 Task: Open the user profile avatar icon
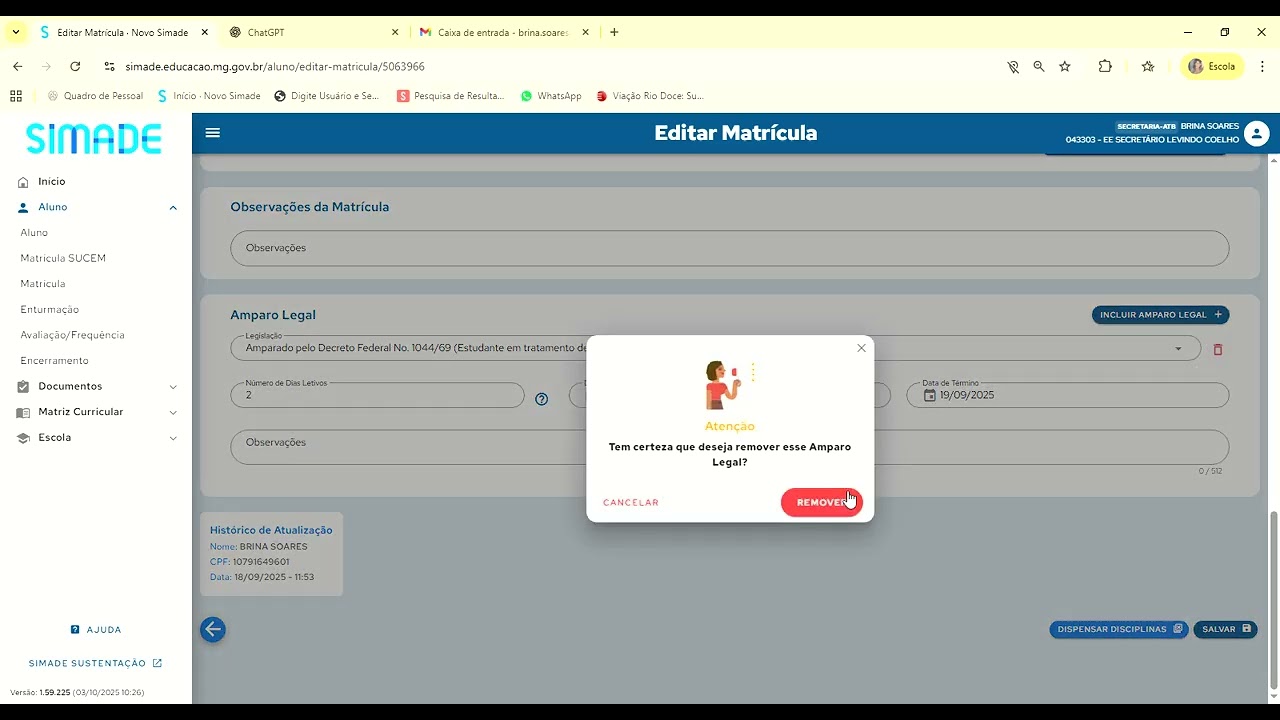click(x=1257, y=133)
